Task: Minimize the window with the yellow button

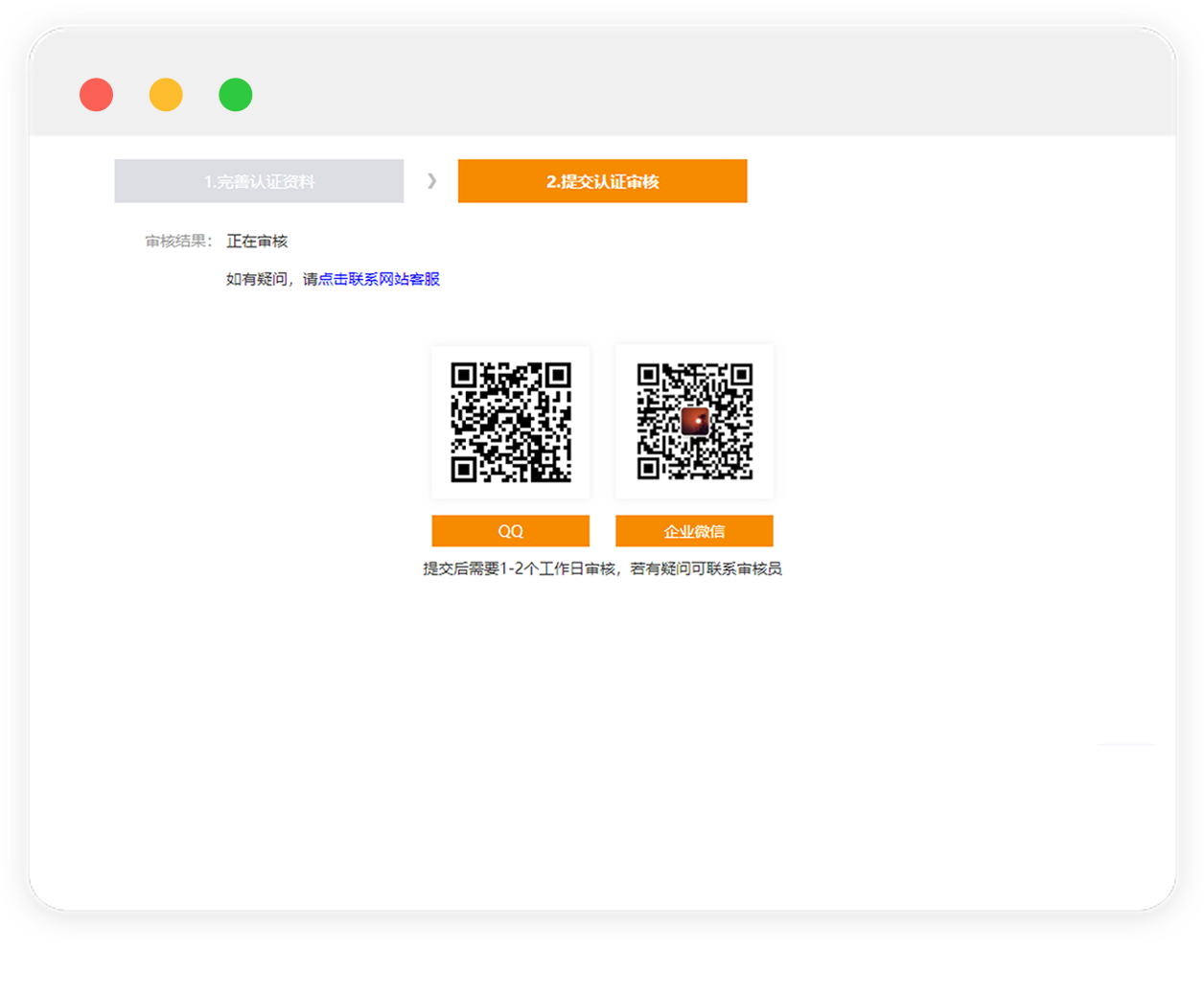Action: pos(166,95)
